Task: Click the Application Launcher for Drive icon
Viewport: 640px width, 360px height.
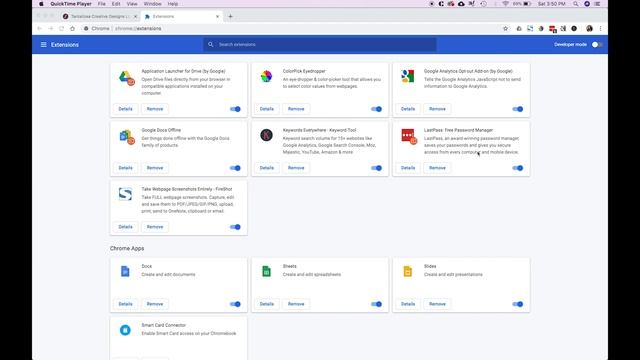Action: (127, 78)
